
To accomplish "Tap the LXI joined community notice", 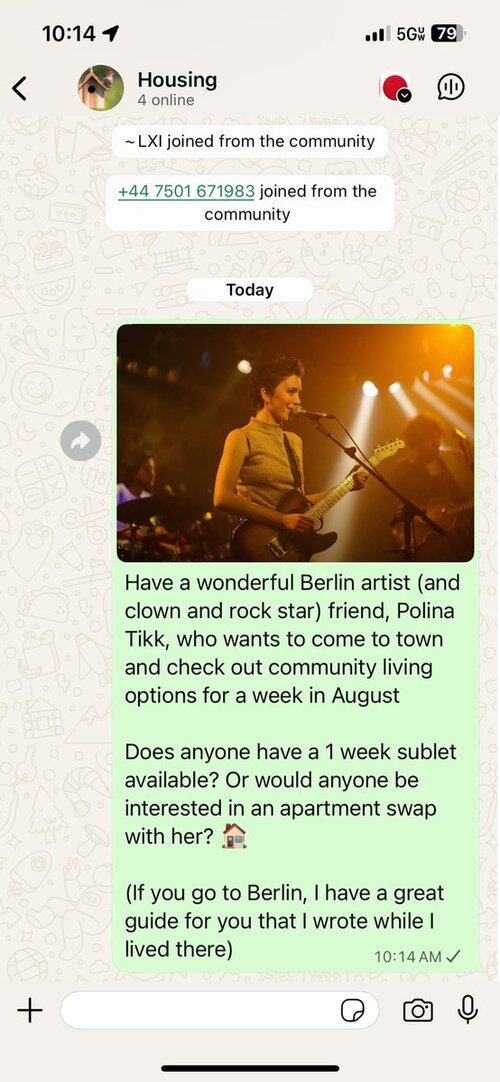I will pyautogui.click(x=250, y=141).
